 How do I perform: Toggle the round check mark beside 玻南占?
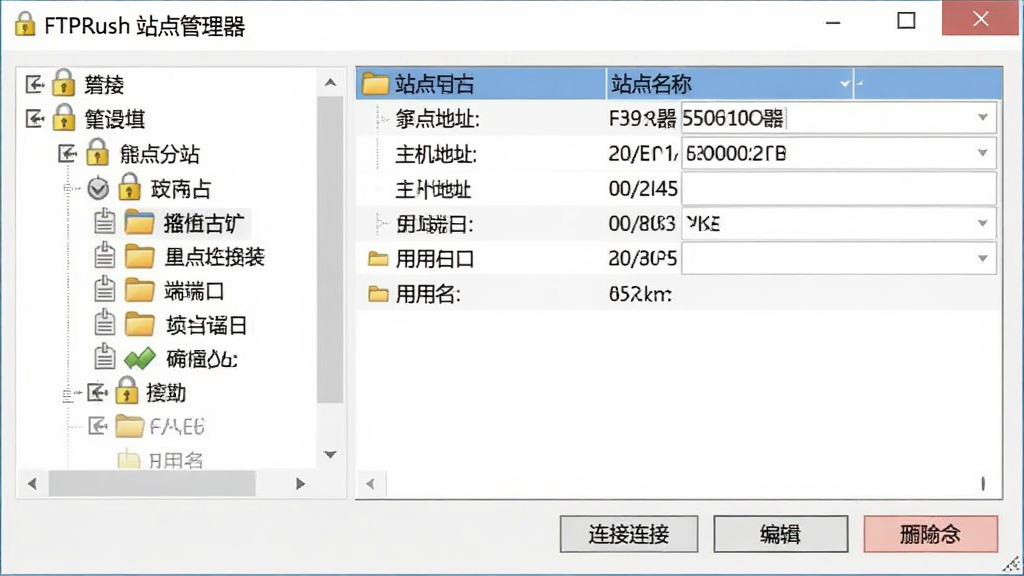pyautogui.click(x=98, y=189)
